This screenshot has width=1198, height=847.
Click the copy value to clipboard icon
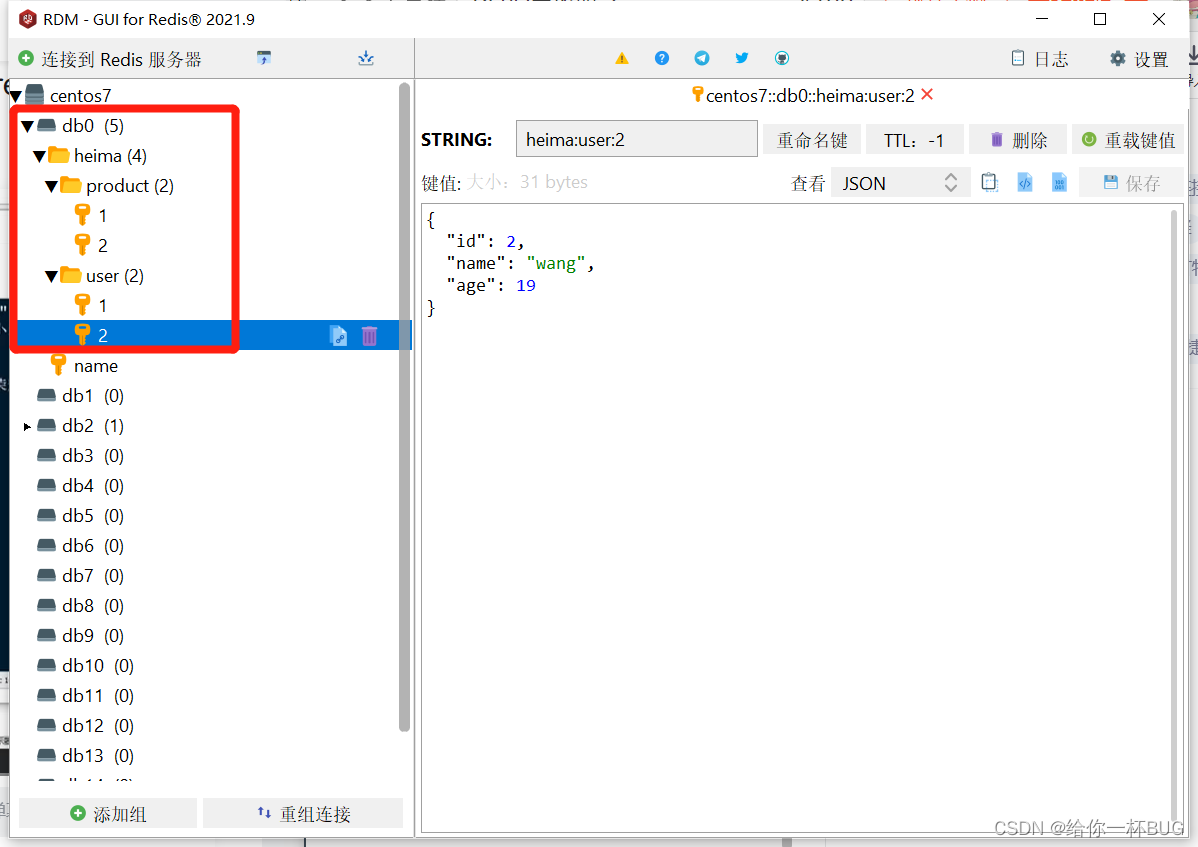[989, 183]
